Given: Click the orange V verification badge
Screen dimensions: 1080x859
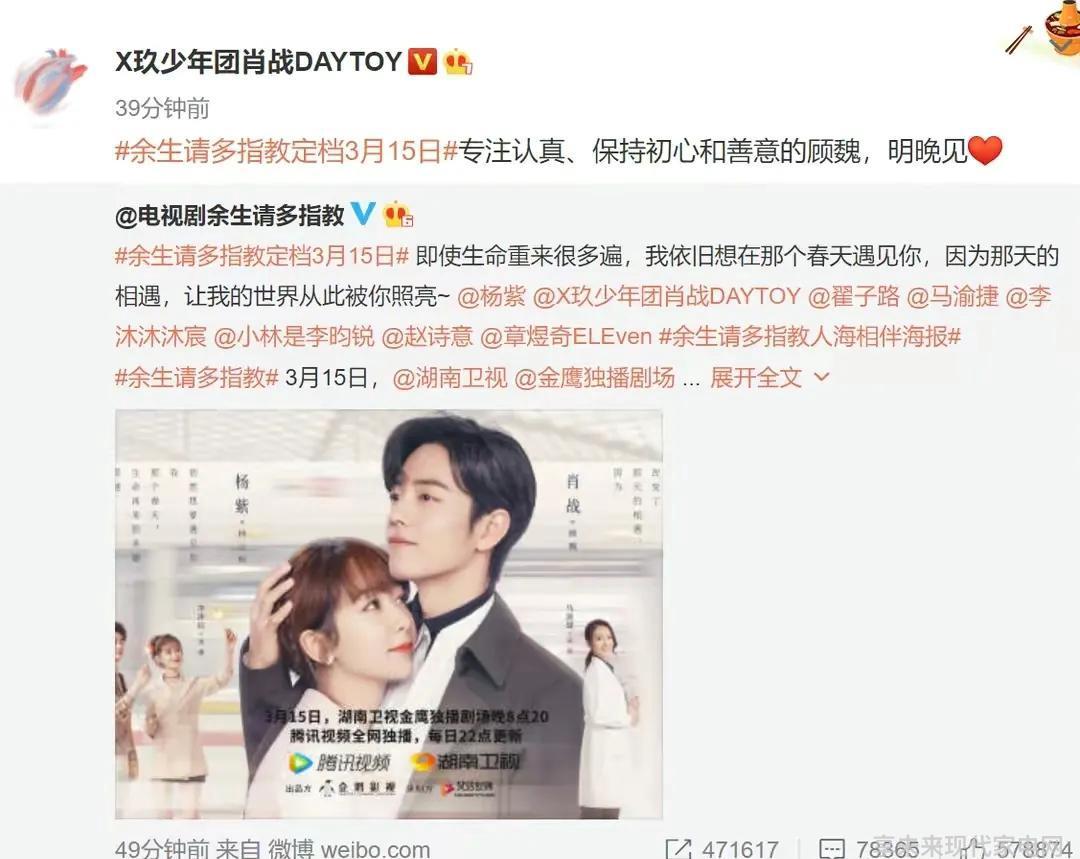Looking at the screenshot, I should [x=422, y=61].
